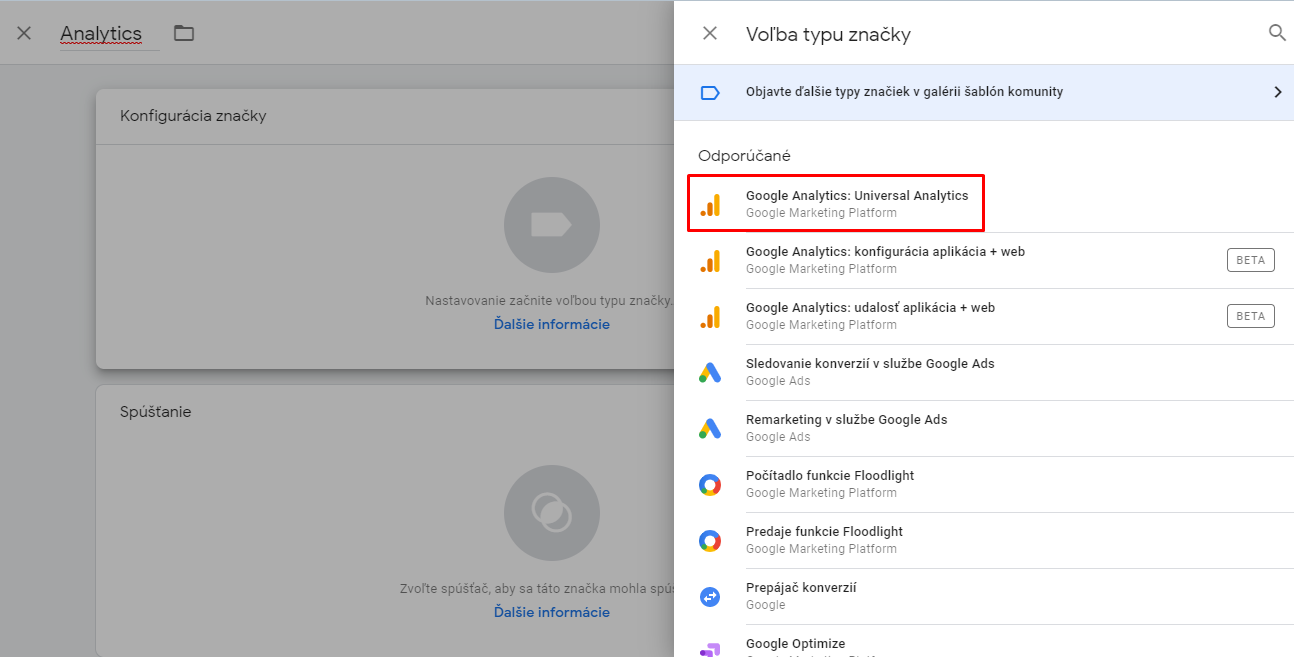Click the Konfigurácia značky card heading
This screenshot has height=657, width=1294.
point(193,116)
